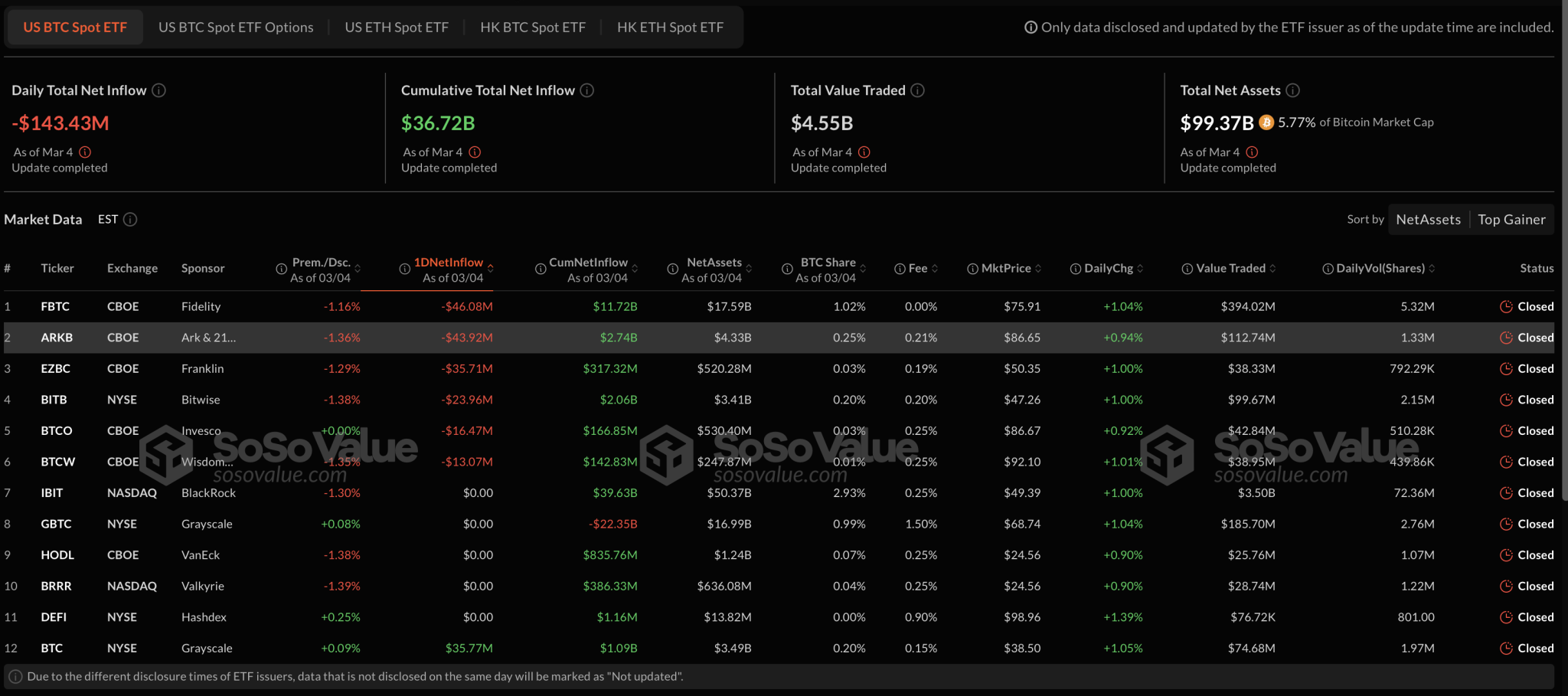Click $35.77M net inflow value

click(469, 649)
